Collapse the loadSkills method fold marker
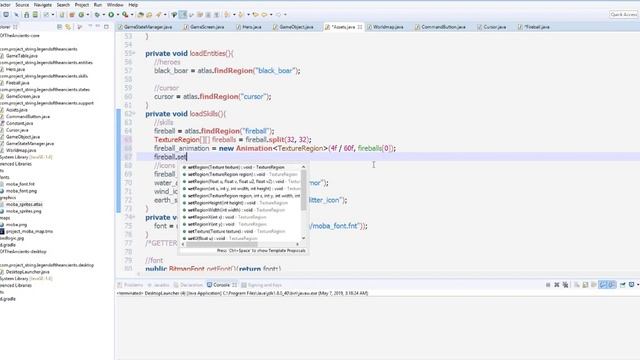640x360 pixels. pos(134,114)
